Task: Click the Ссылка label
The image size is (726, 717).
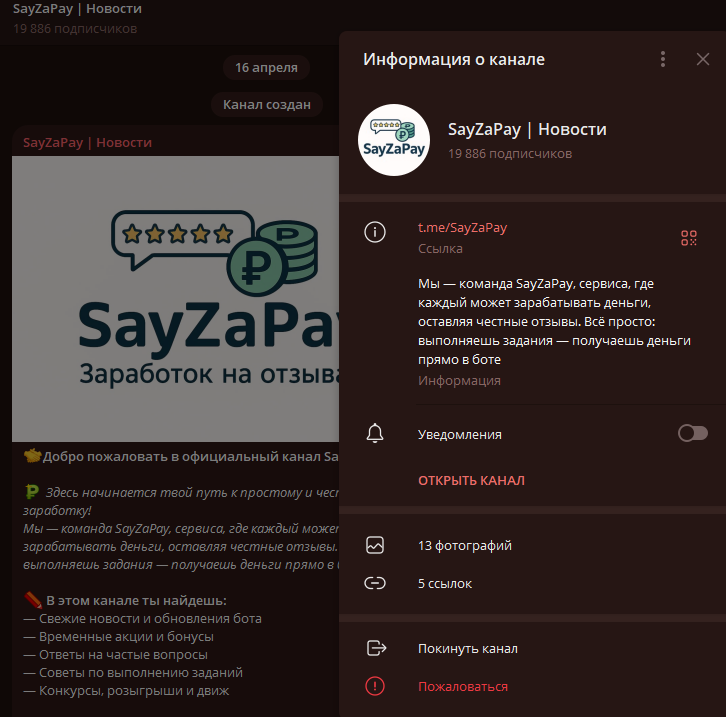Action: (440, 249)
